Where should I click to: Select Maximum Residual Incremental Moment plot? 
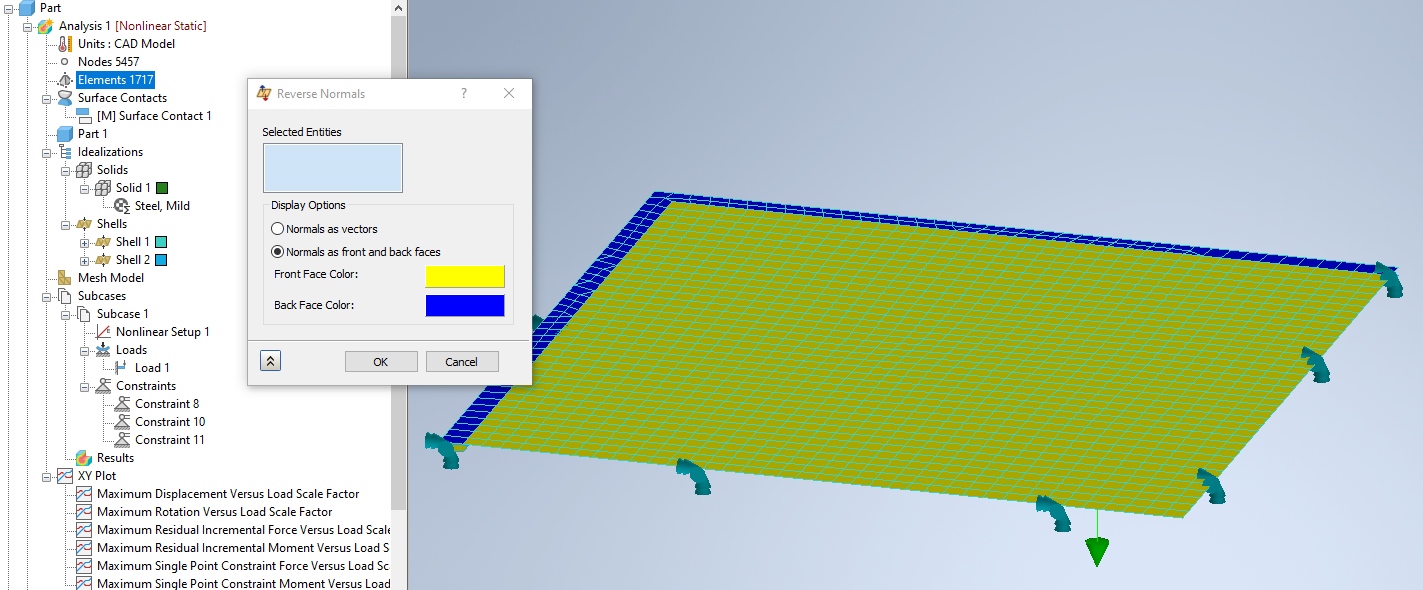click(x=243, y=548)
